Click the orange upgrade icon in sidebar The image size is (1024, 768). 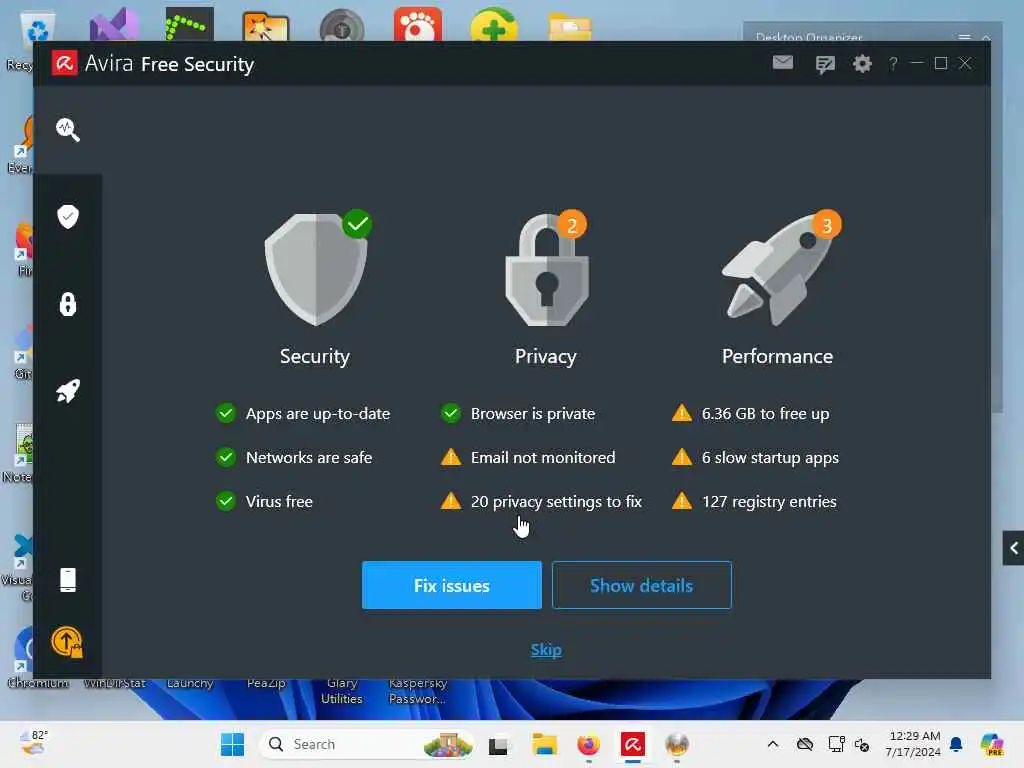(67, 643)
